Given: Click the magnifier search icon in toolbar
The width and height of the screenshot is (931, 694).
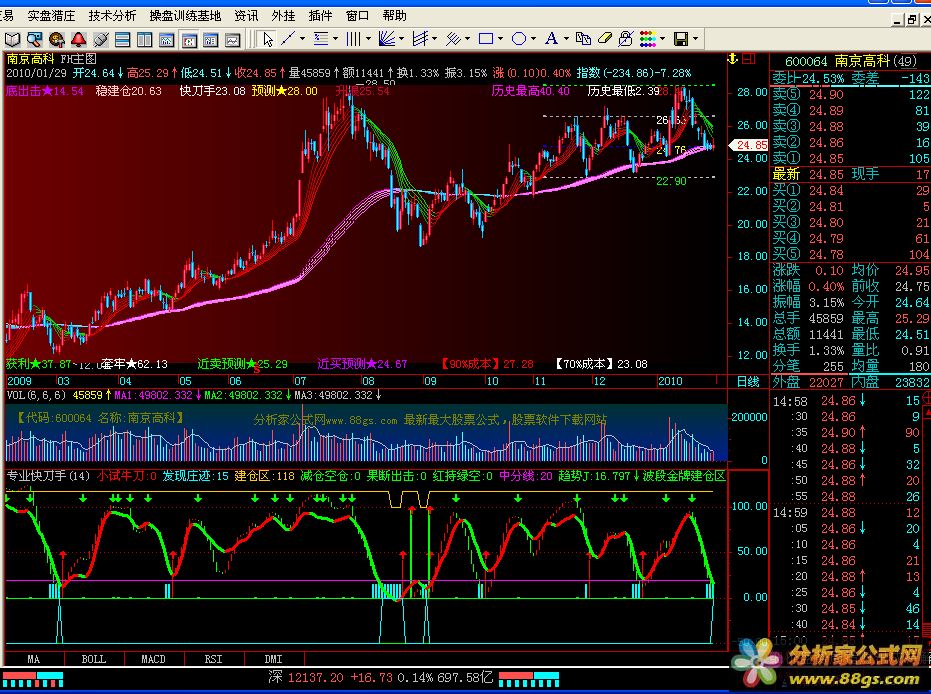Looking at the screenshot, I should 33,39.
